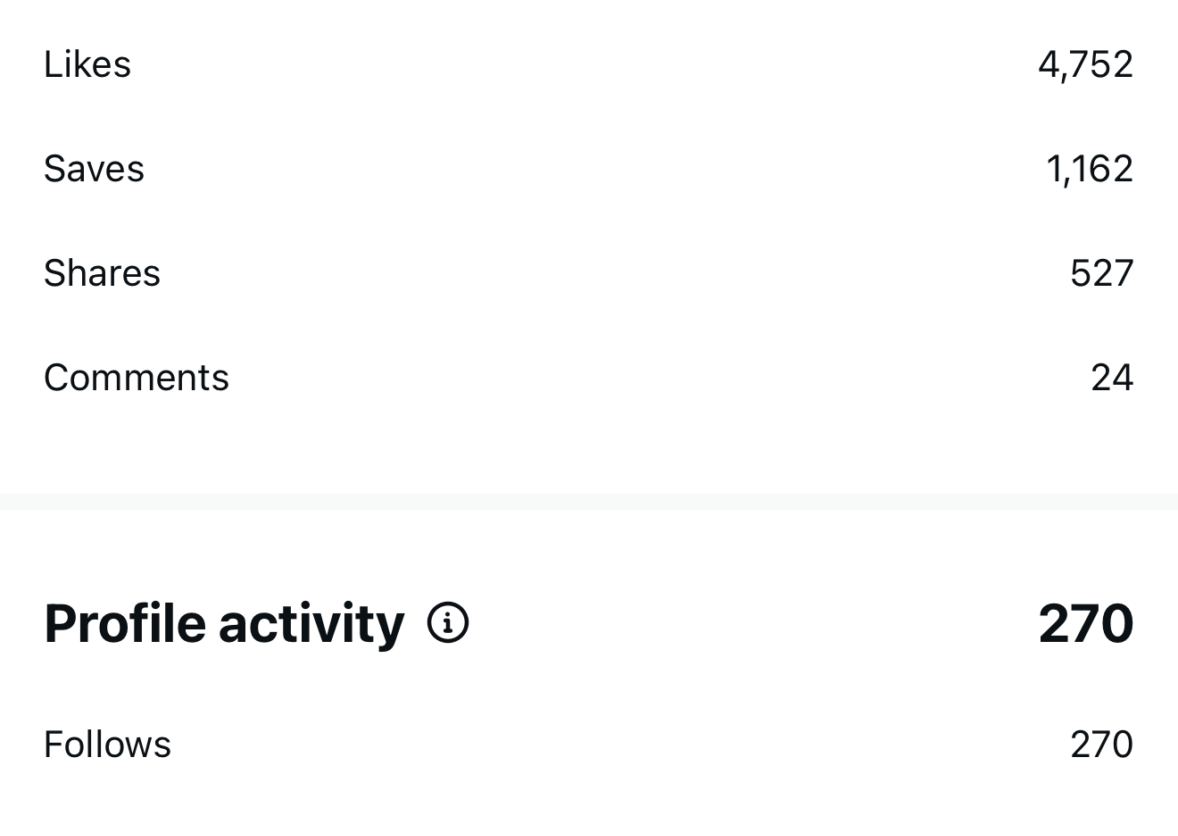Click the Likes label
Screen dimensions: 1178x836
pyautogui.click(x=87, y=65)
